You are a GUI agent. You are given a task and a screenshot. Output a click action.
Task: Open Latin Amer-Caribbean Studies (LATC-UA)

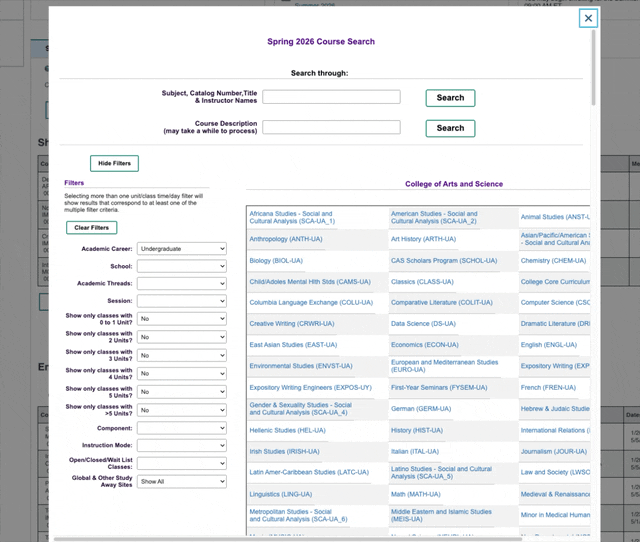pyautogui.click(x=309, y=473)
